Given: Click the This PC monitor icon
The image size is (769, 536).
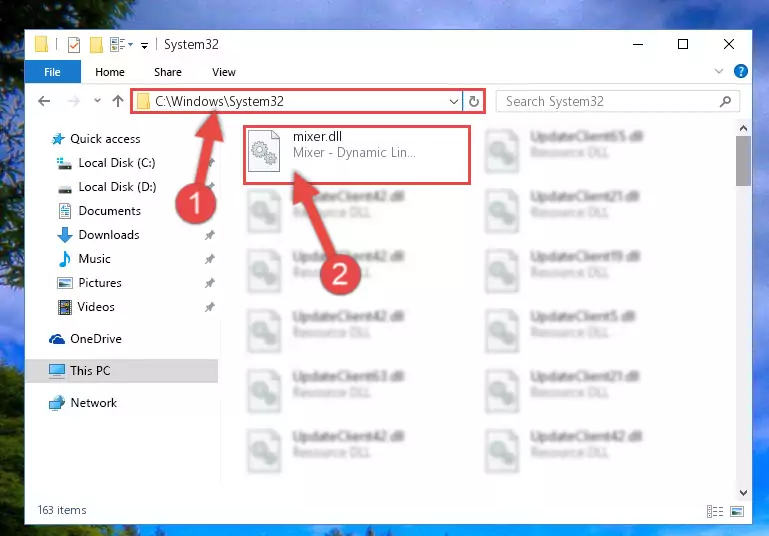Looking at the screenshot, I should [x=57, y=371].
